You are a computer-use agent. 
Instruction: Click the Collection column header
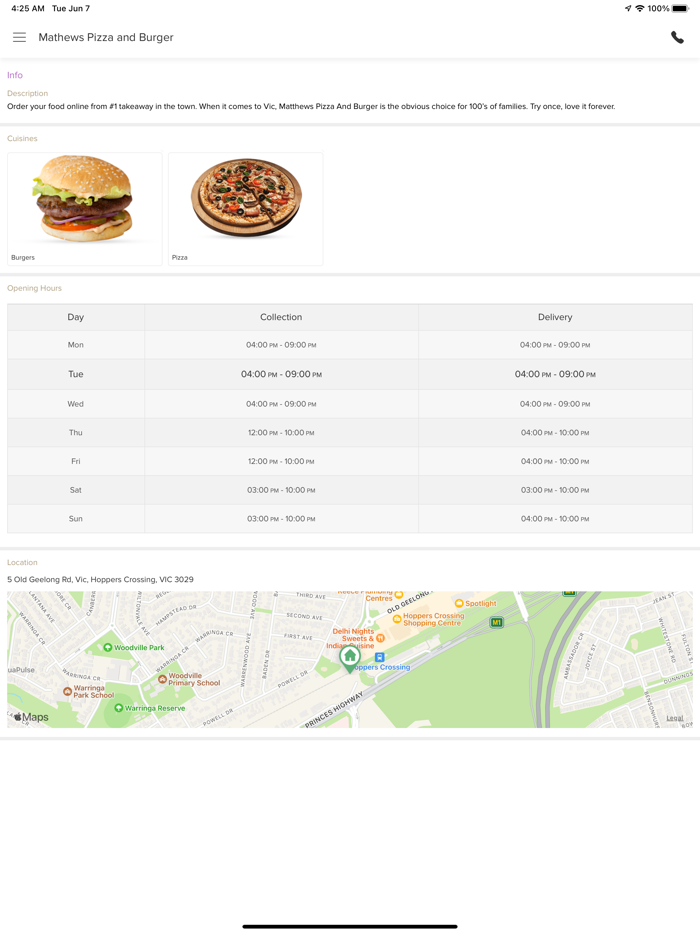tap(281, 317)
